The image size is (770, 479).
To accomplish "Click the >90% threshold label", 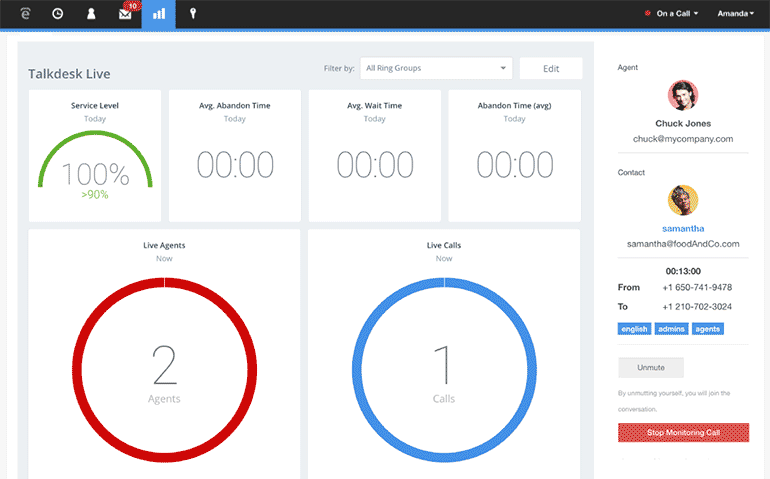I will coord(95,195).
